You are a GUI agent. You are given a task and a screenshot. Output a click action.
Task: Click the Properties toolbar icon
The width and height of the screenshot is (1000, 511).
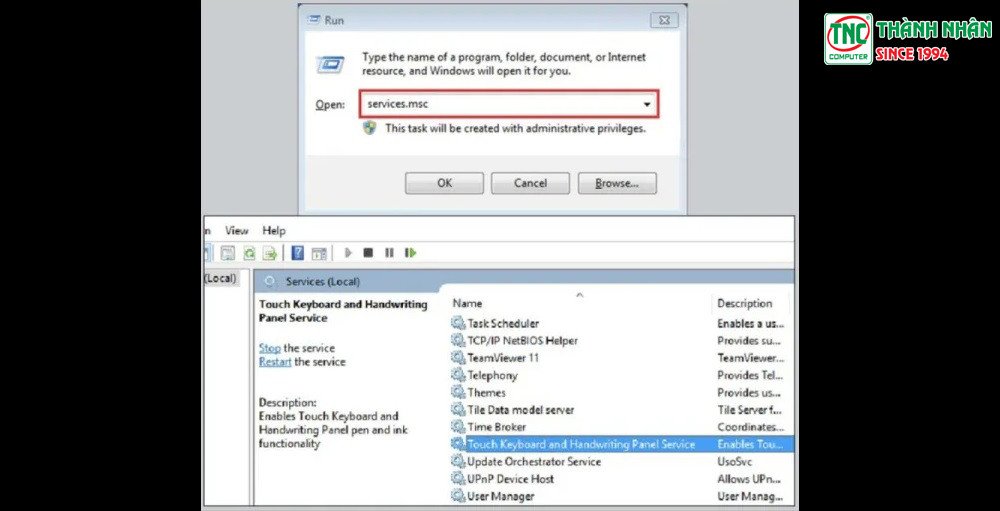[x=228, y=253]
